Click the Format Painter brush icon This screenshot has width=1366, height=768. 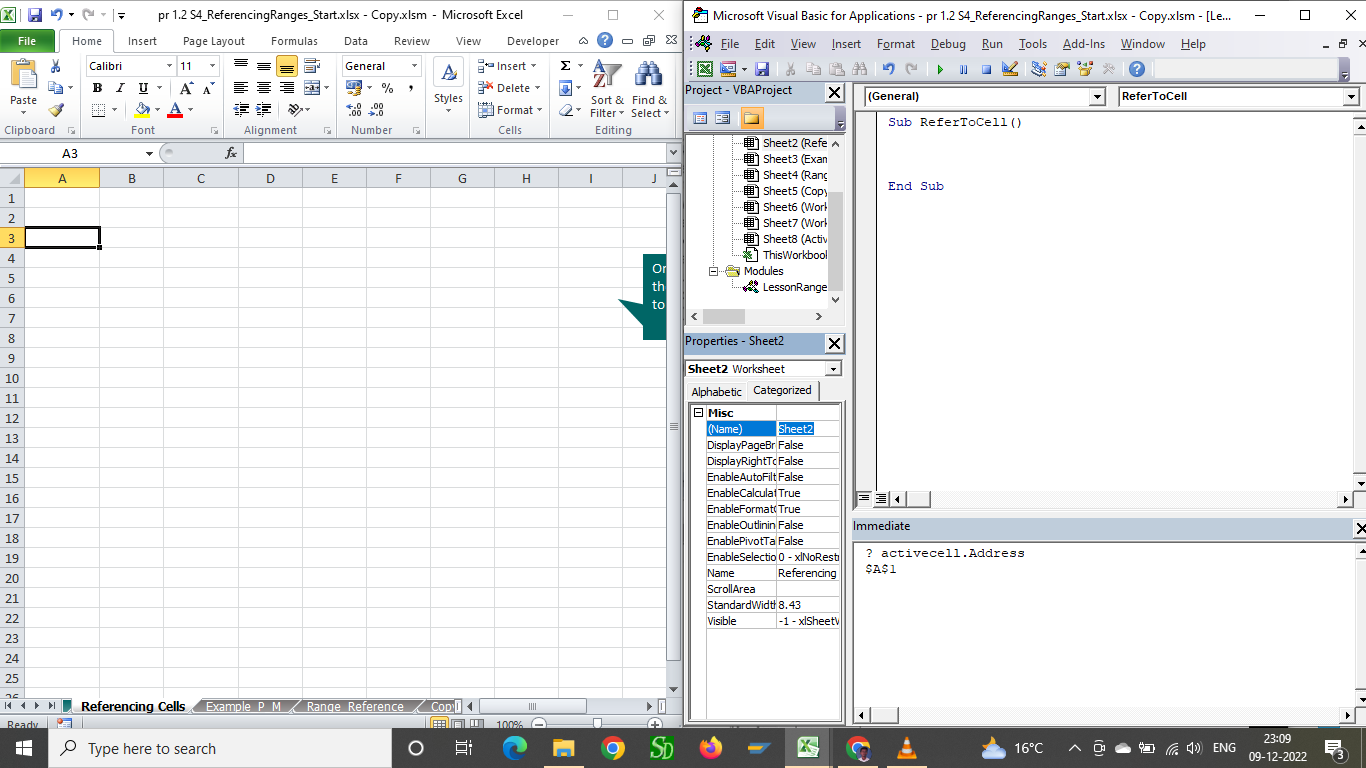(x=56, y=110)
